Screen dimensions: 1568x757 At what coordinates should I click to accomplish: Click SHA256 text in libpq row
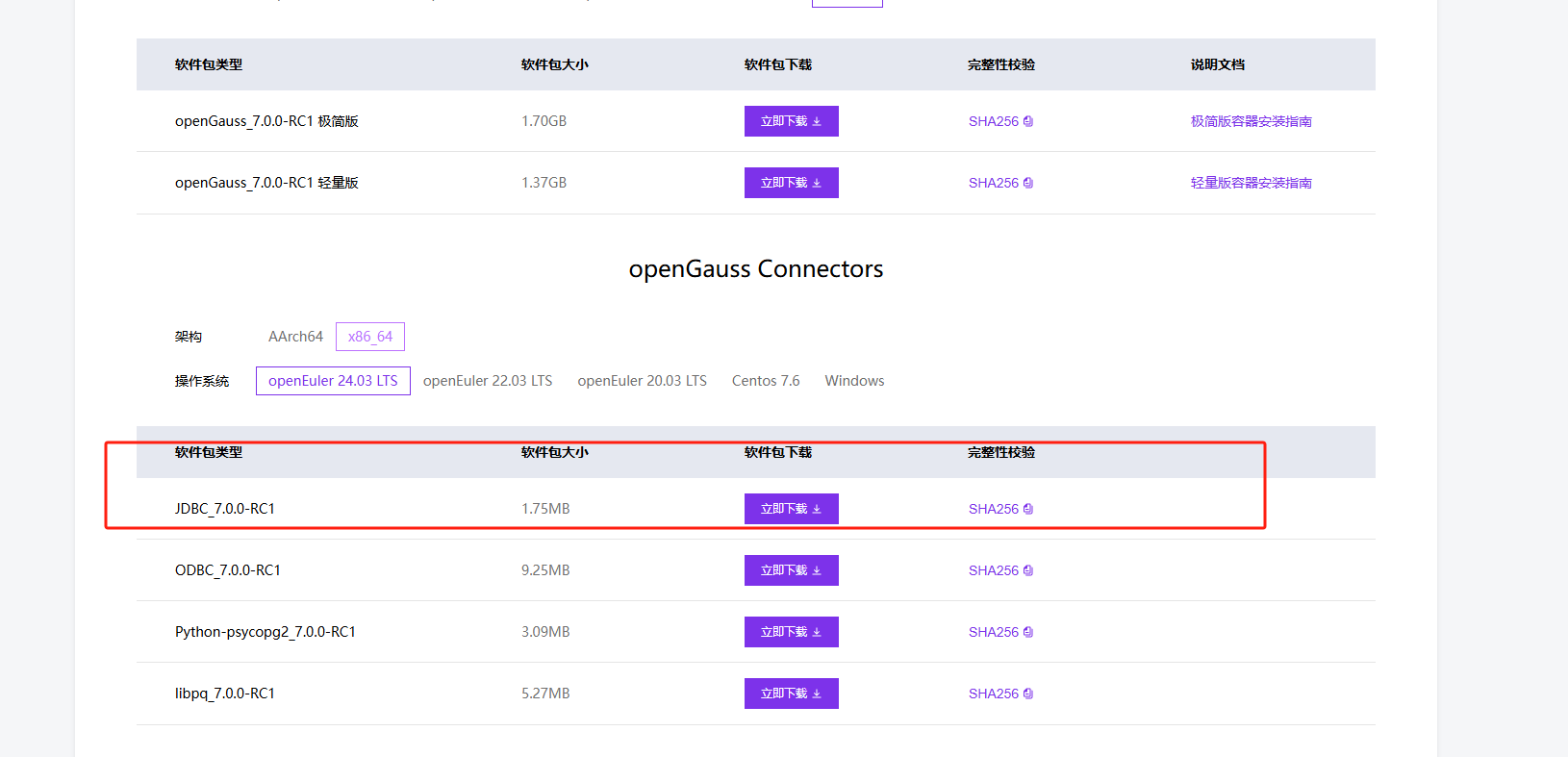pyautogui.click(x=993, y=694)
